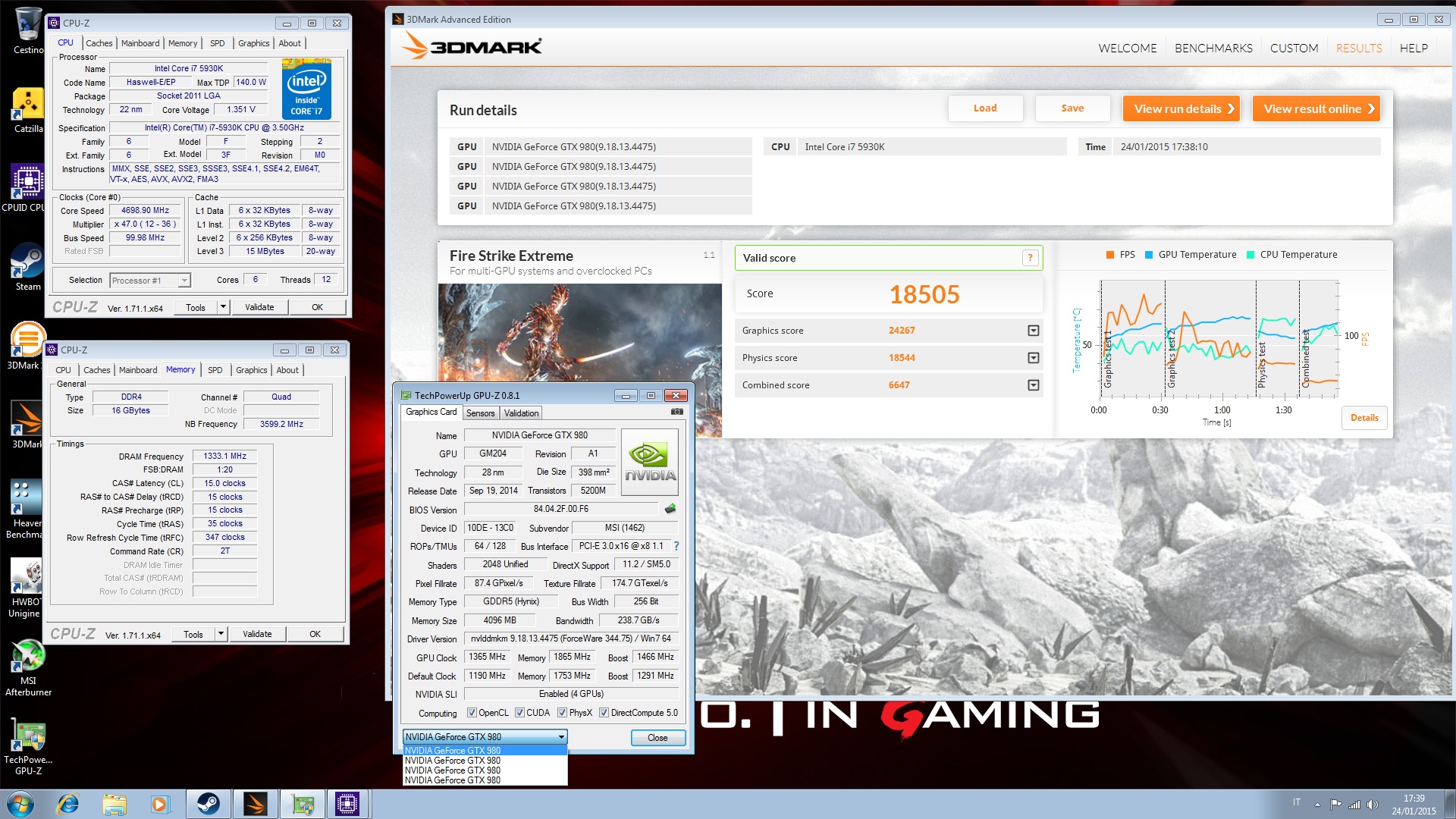
Task: Expand the Combined score details
Action: [x=1033, y=385]
